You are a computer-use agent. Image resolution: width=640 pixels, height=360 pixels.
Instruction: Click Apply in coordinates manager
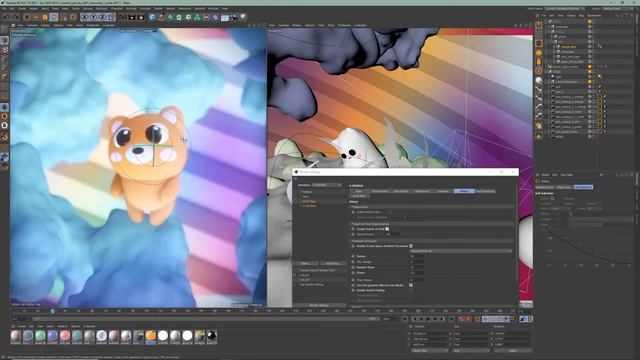click(513, 350)
